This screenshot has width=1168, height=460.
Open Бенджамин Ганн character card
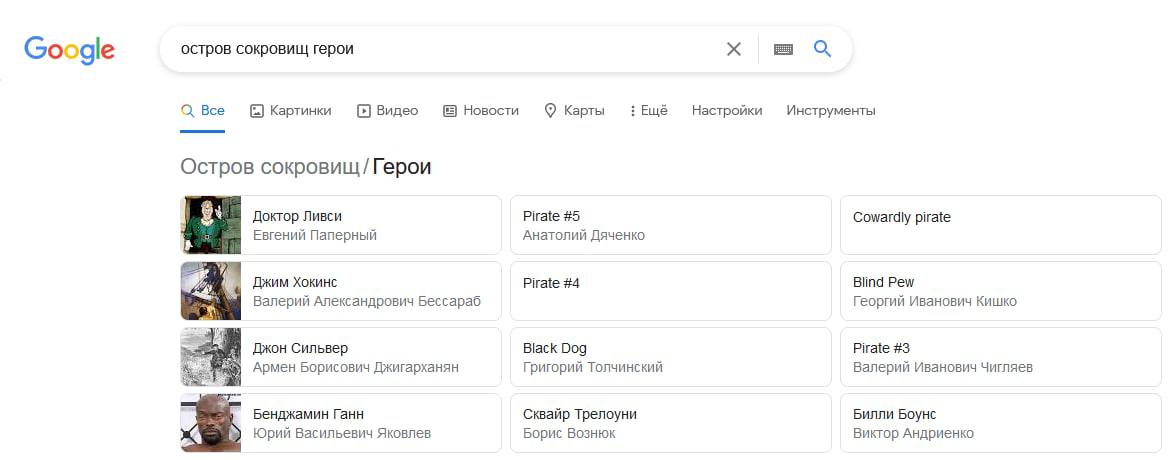(341, 423)
